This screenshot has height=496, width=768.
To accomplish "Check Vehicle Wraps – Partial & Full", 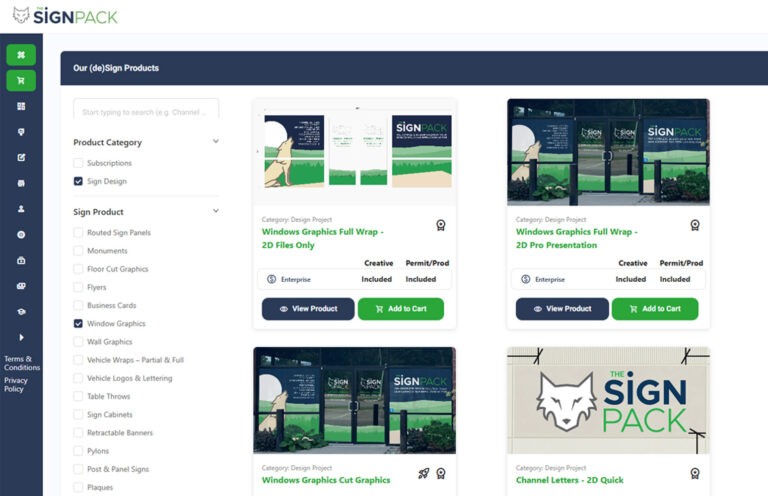I will [x=78, y=360].
